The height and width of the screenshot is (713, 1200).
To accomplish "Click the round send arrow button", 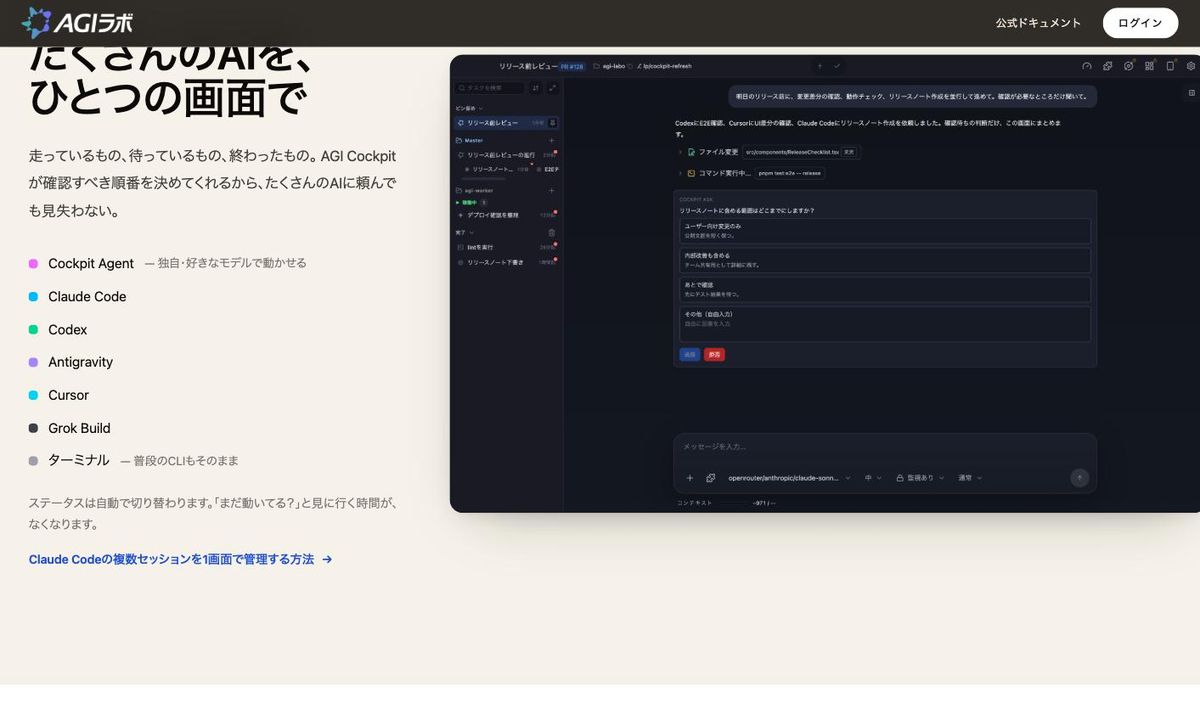I will [x=1079, y=478].
